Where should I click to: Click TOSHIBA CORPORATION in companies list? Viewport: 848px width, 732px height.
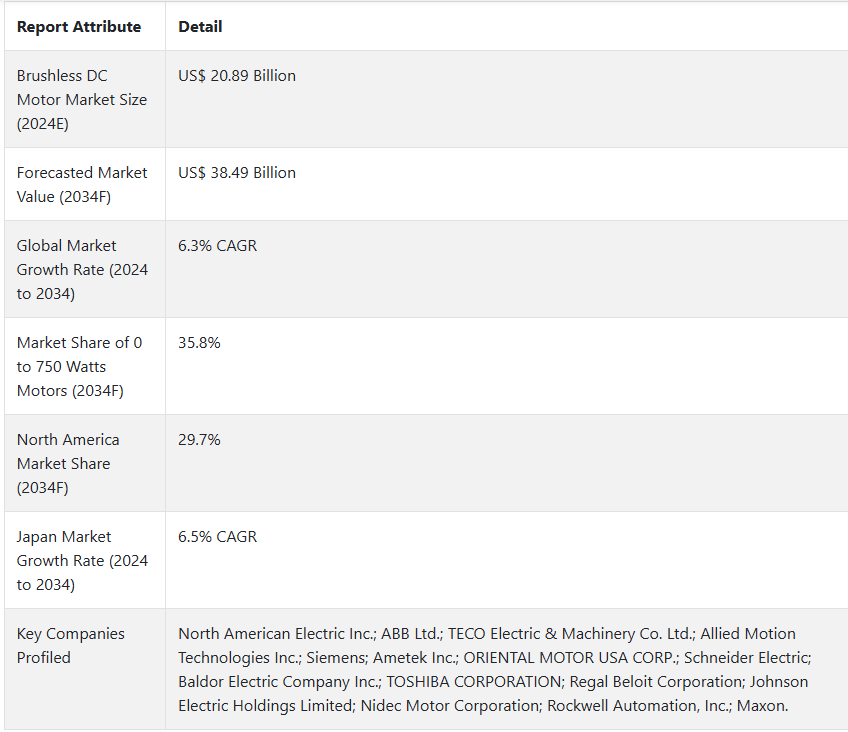point(475,681)
